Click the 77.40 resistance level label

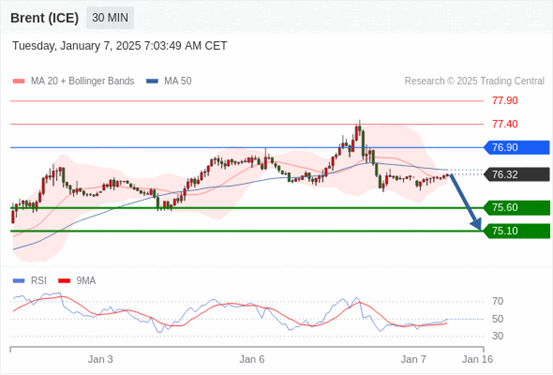[x=505, y=124]
